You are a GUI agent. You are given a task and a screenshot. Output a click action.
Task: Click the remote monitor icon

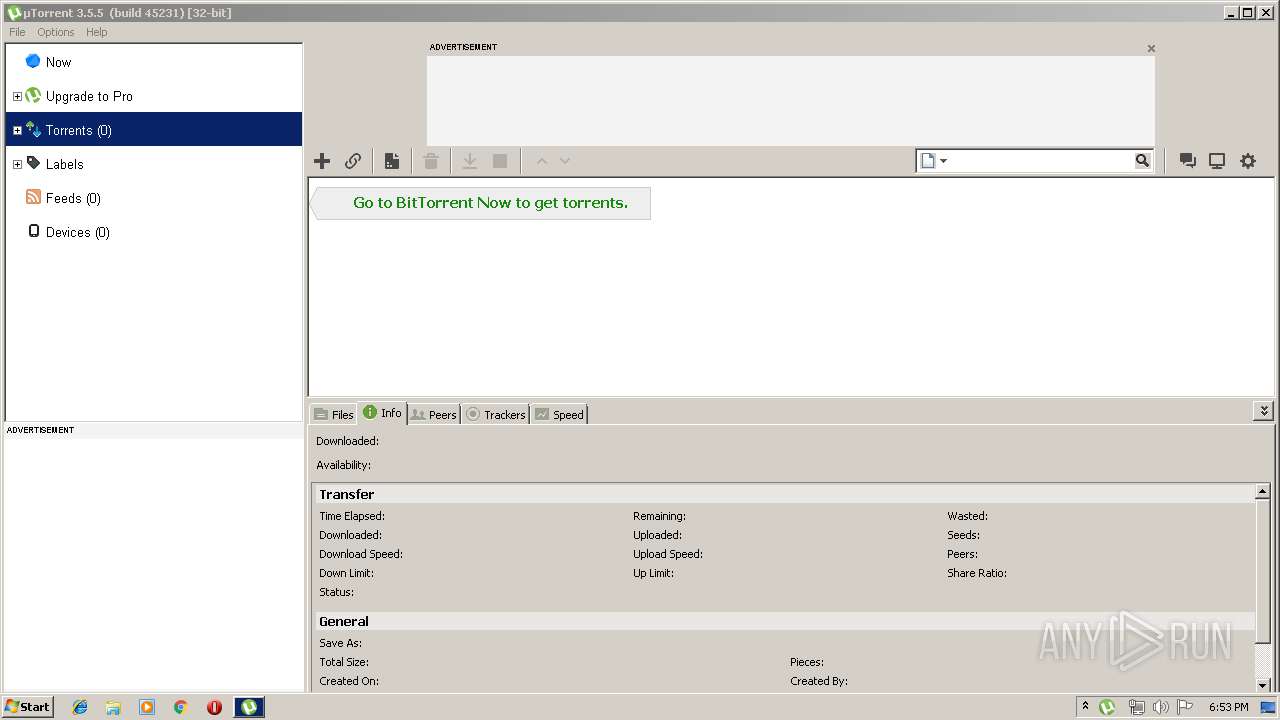1217,161
